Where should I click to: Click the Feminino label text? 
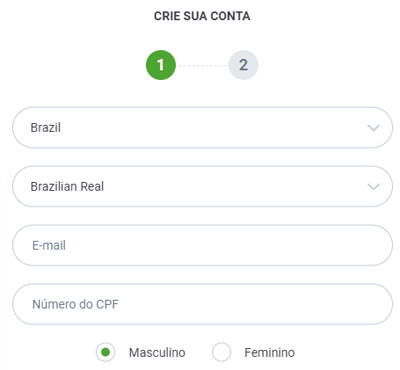pyautogui.click(x=269, y=353)
